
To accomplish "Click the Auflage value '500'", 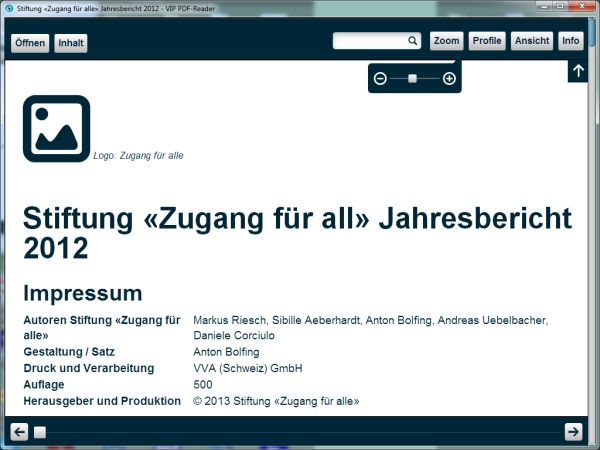I will click(203, 385).
